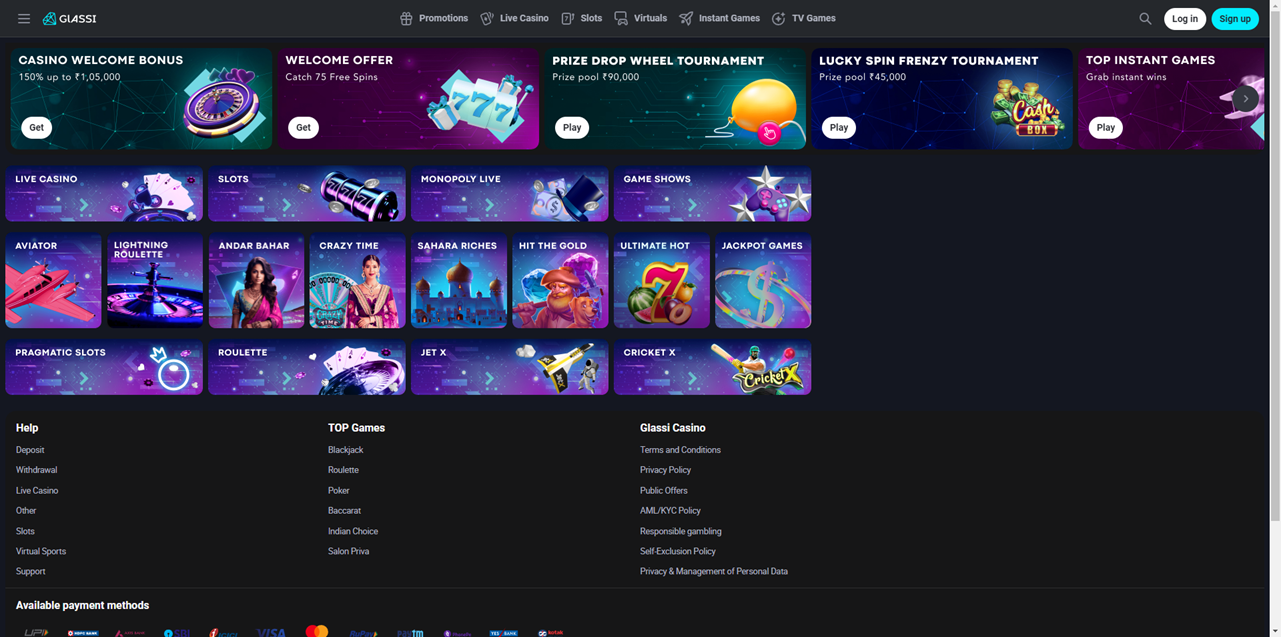Open Instant Games via the plane icon

coord(687,18)
